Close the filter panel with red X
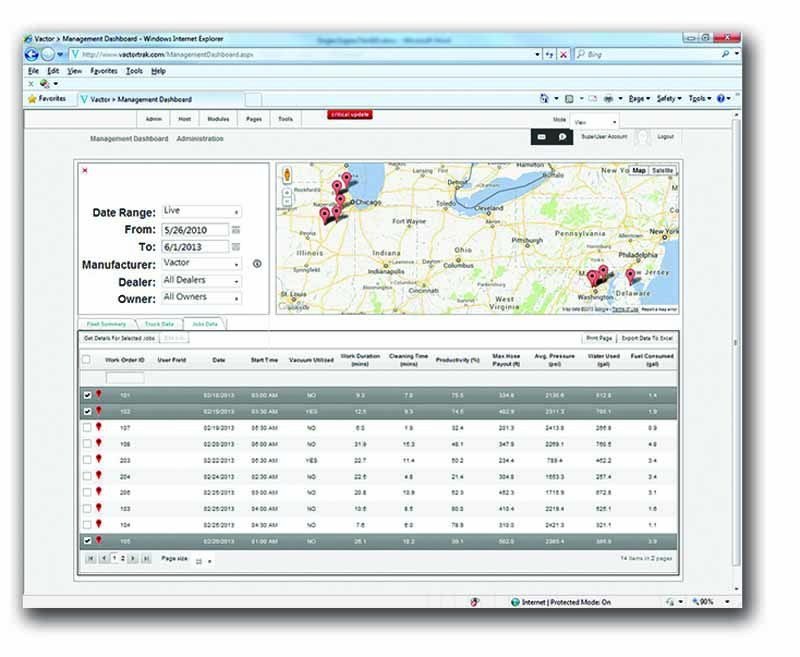 click(x=85, y=170)
